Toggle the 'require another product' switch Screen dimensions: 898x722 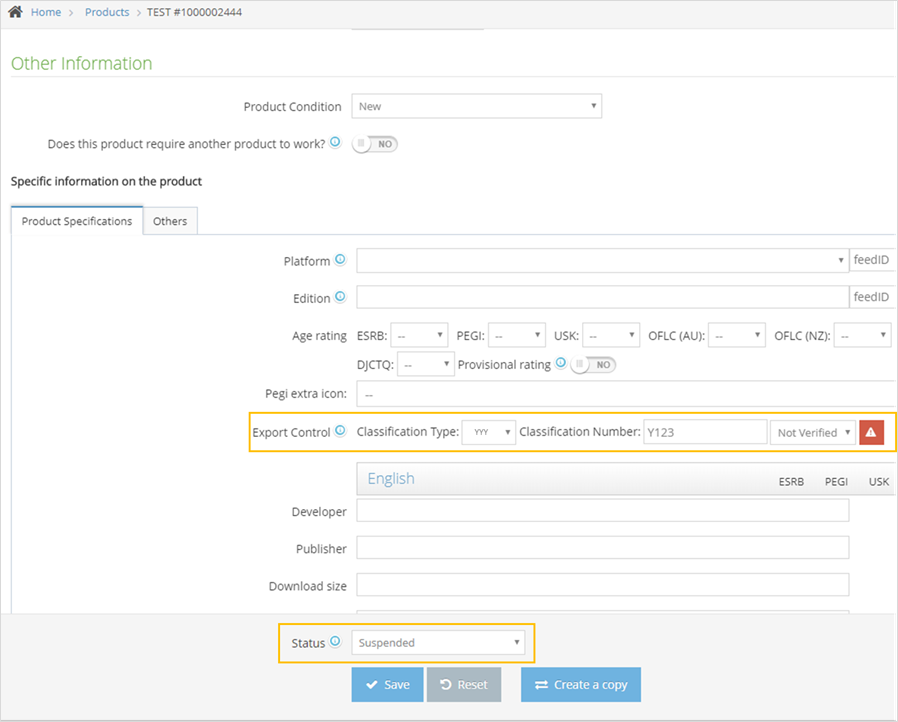pyautogui.click(x=375, y=144)
